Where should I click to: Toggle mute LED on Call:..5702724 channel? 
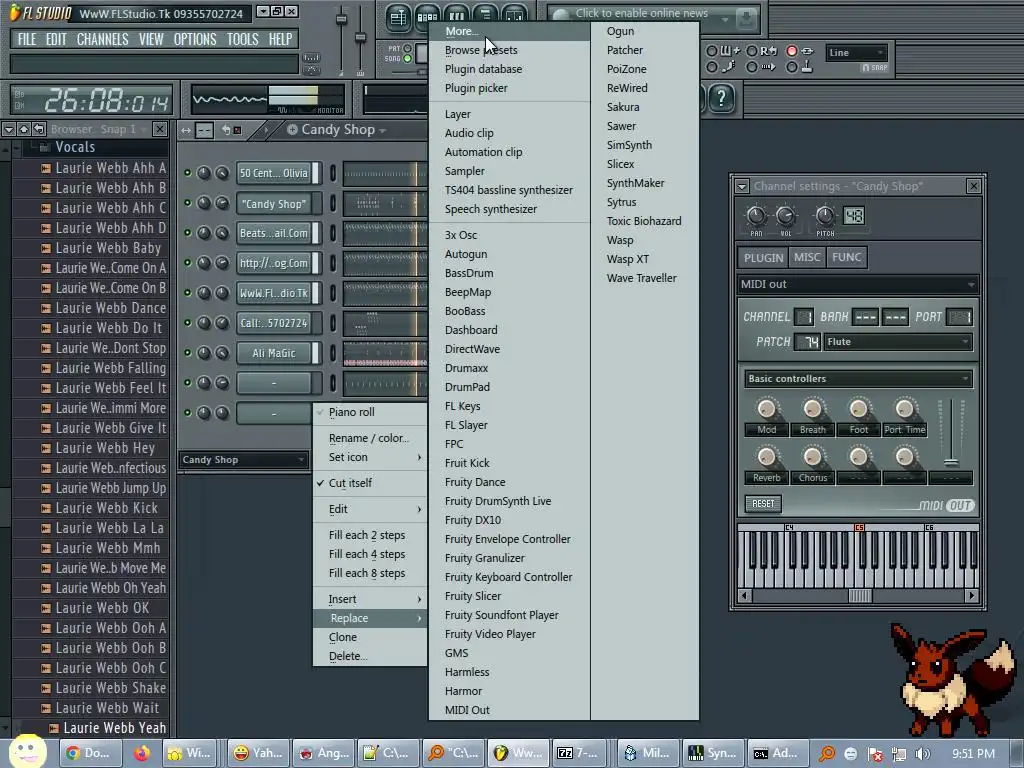(187, 323)
